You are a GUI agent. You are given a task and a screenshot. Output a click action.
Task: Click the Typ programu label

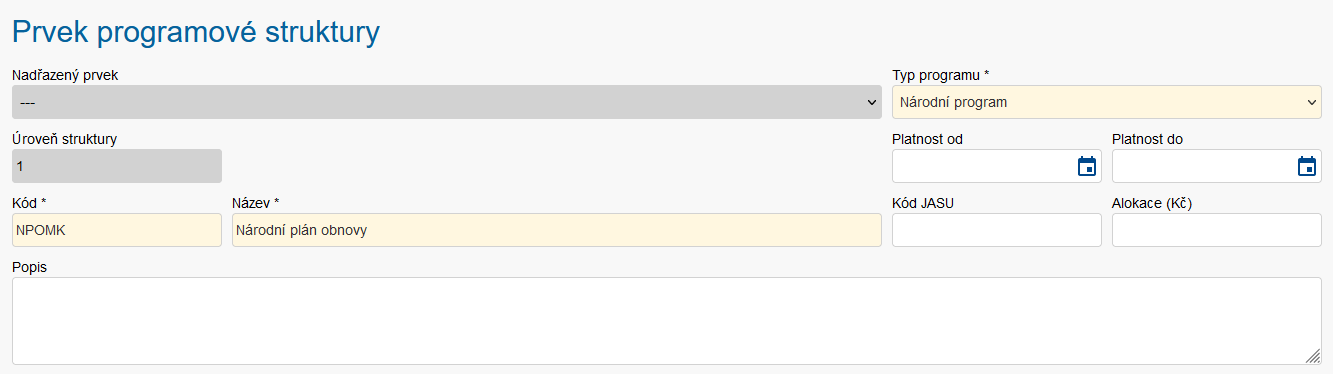941,75
